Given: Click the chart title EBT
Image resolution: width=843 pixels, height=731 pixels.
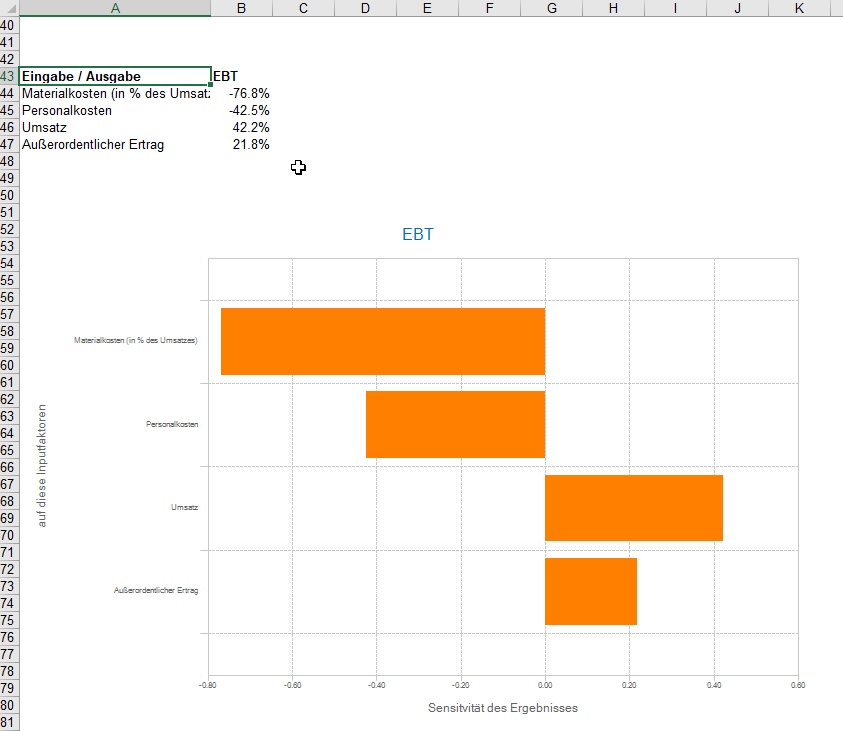Looking at the screenshot, I should [x=418, y=234].
